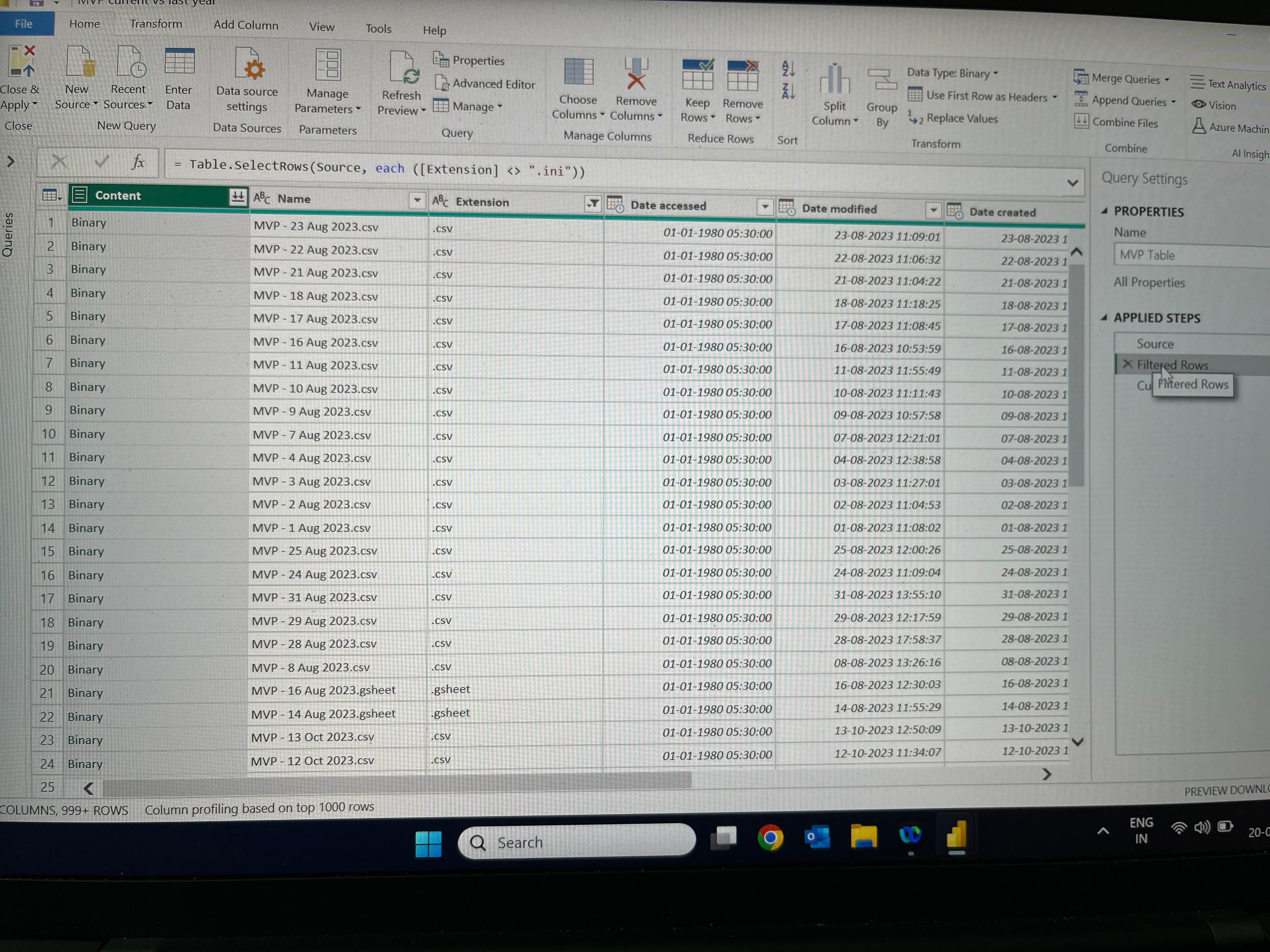
Task: Switch to the Add Column tab
Action: (246, 25)
